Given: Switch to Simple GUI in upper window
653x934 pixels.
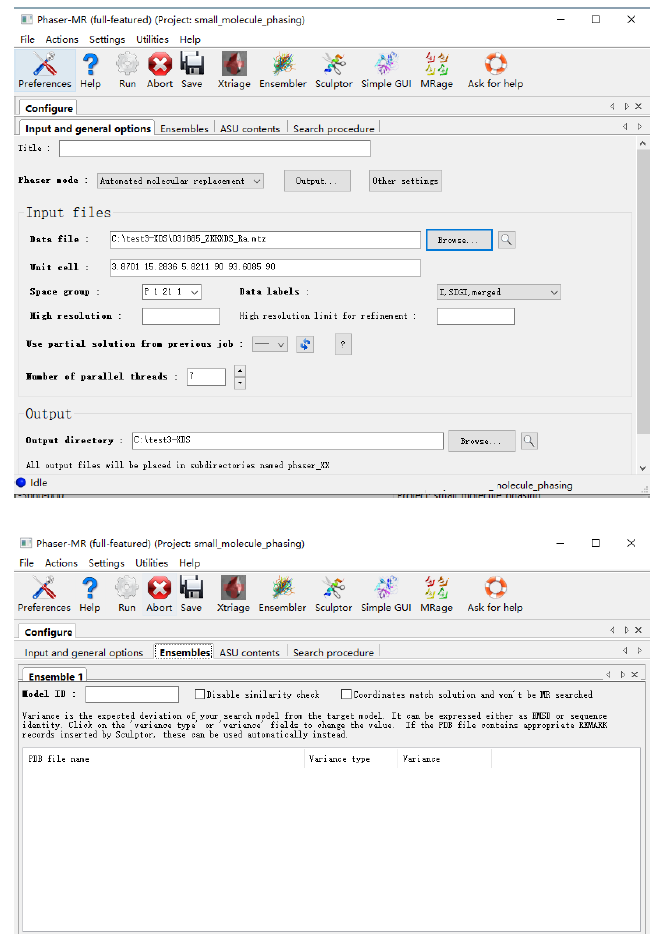Looking at the screenshot, I should (386, 70).
